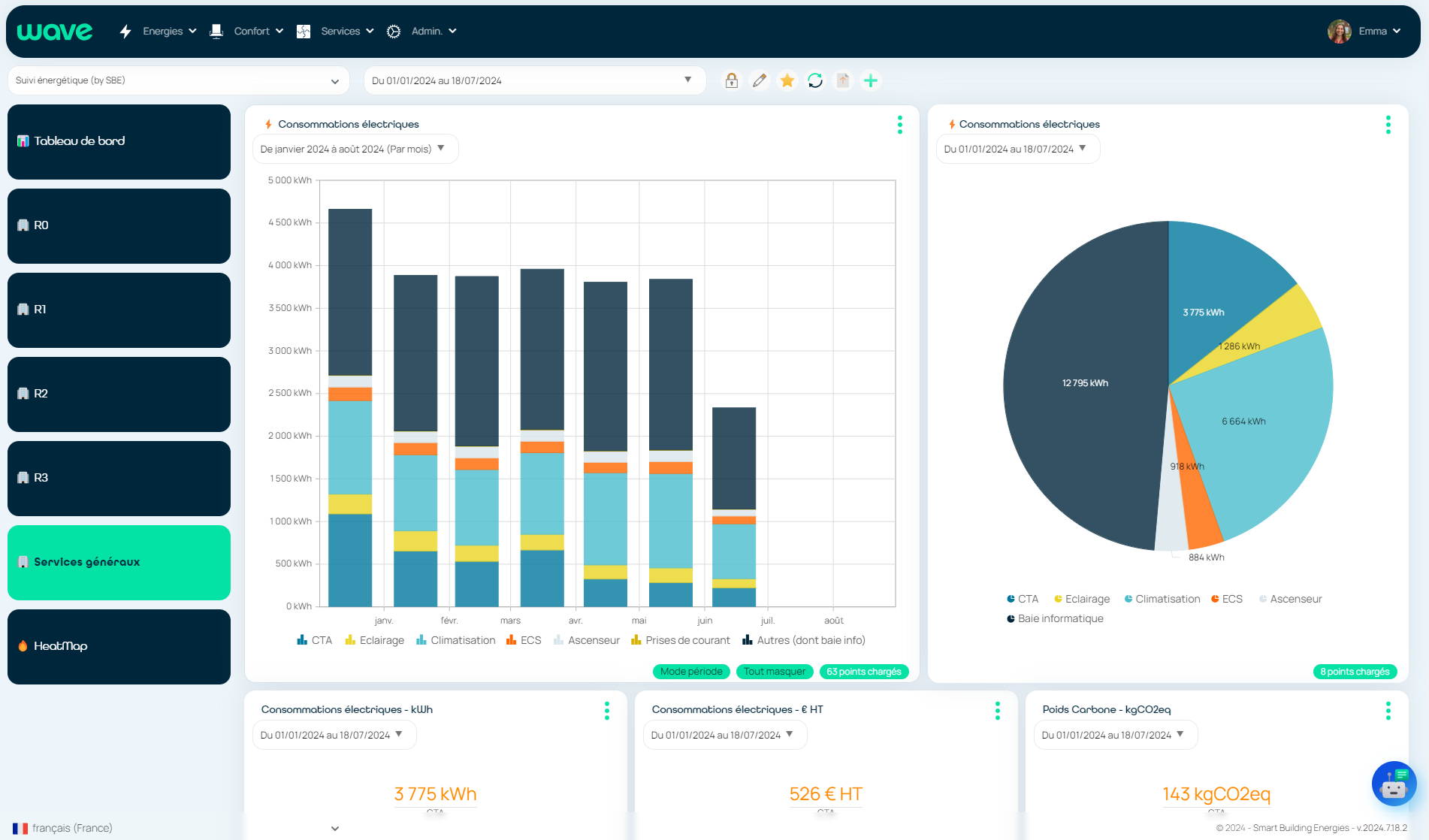The image size is (1429, 840).
Task: Refresh the dashboard data
Action: coord(815,80)
